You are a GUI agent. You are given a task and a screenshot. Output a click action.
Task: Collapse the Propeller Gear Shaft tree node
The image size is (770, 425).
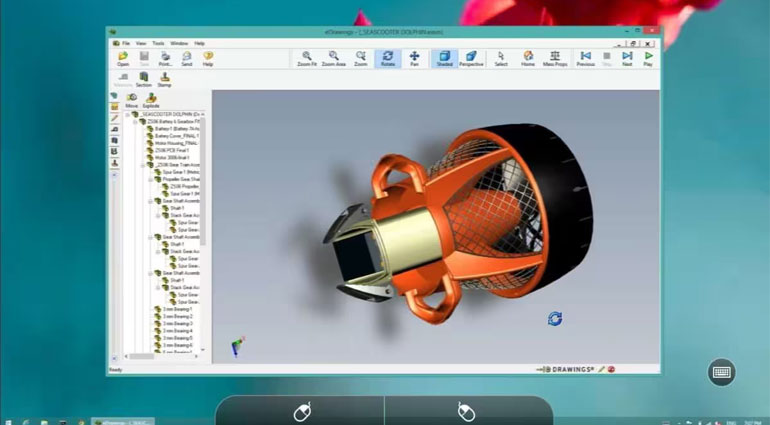[x=150, y=178]
